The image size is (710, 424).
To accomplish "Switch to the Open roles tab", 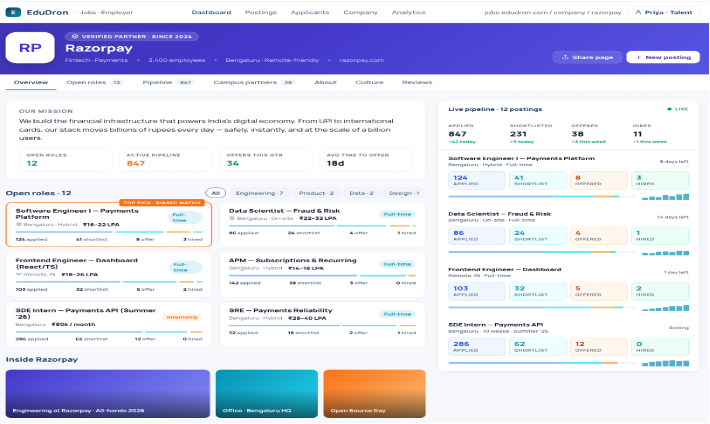I will point(95,82).
